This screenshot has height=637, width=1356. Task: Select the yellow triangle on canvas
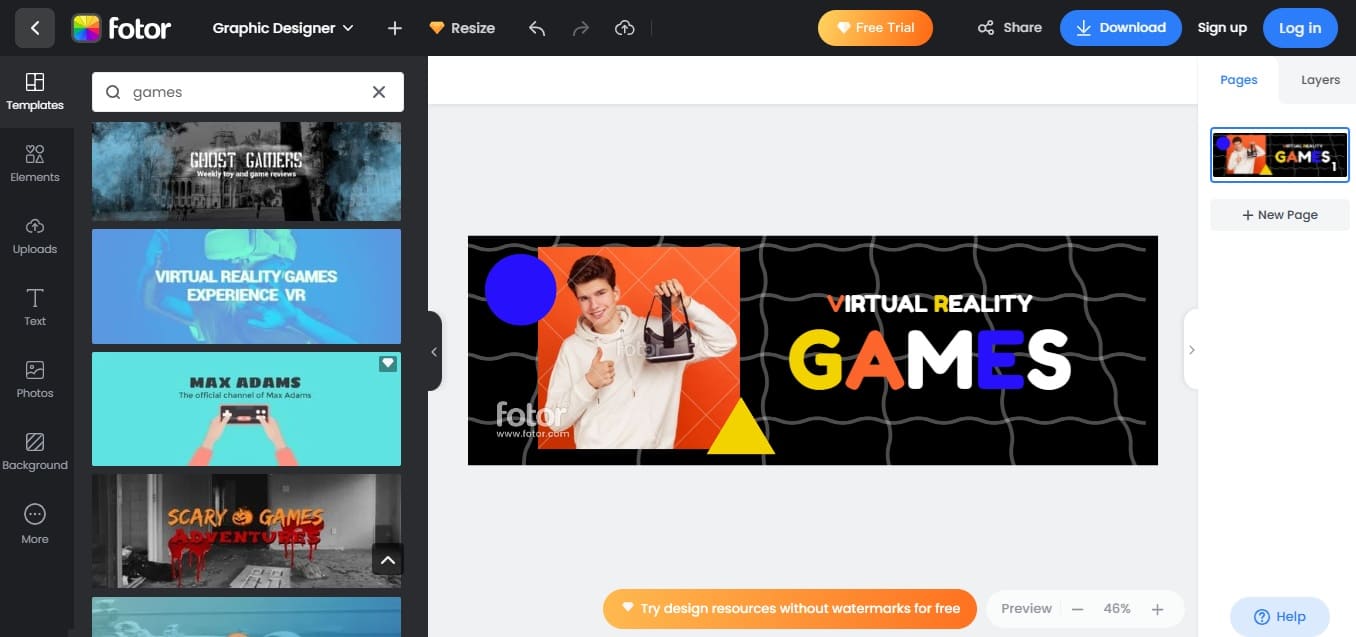point(741,427)
